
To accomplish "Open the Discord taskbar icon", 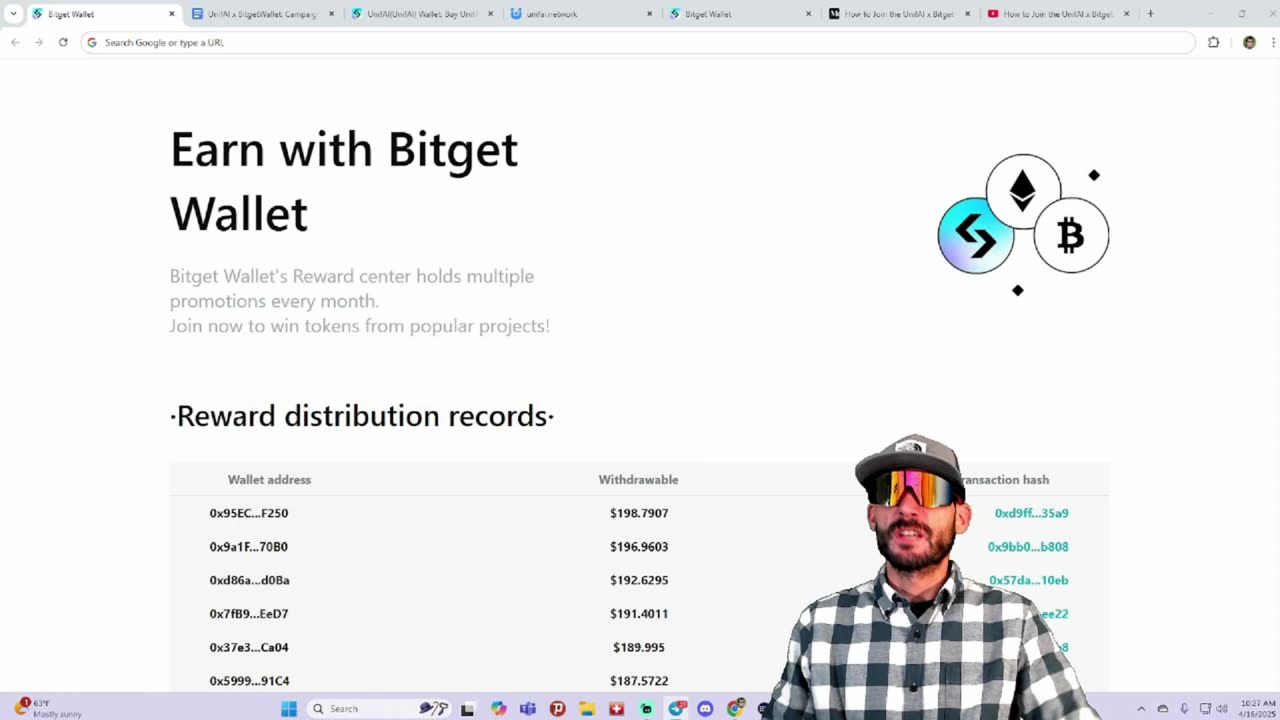I will click(705, 708).
